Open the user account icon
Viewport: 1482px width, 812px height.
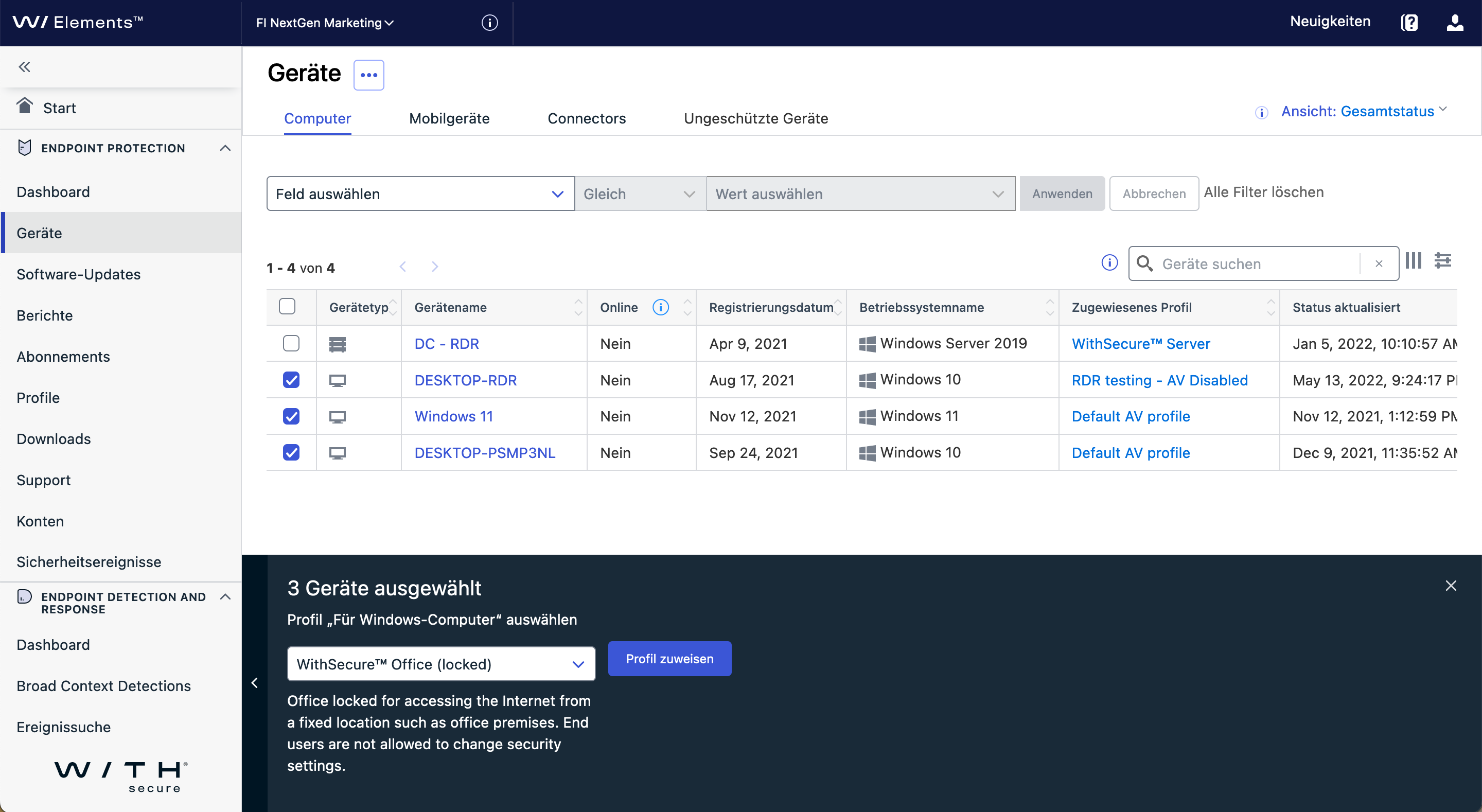(1454, 23)
